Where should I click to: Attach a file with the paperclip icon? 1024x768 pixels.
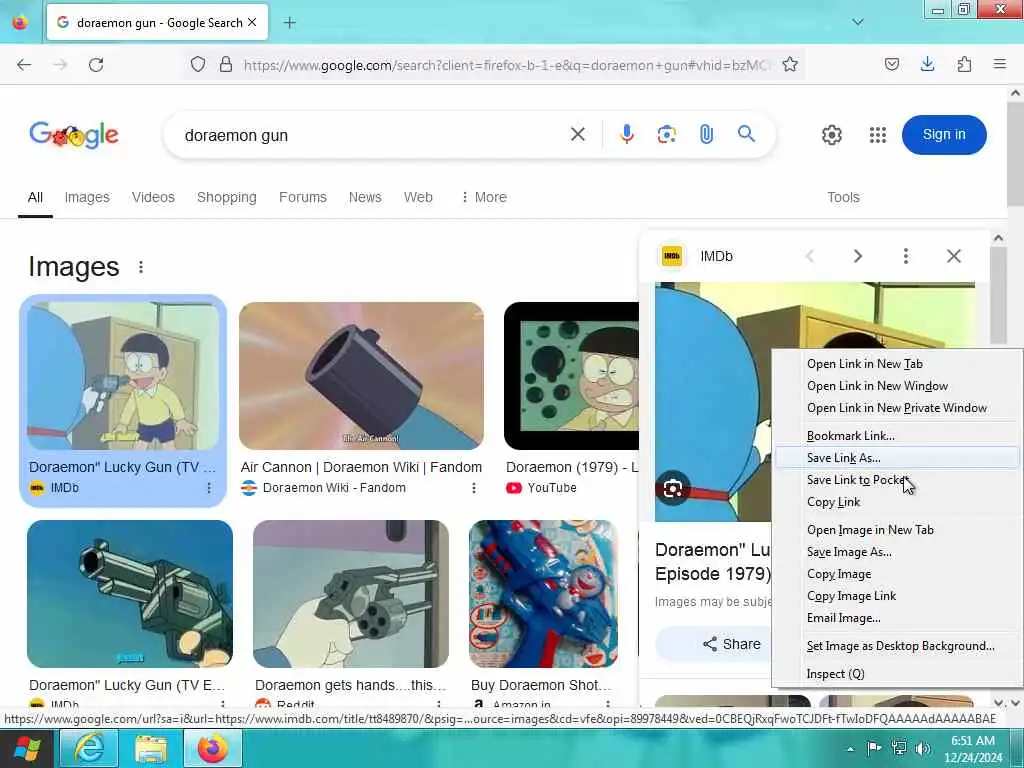click(x=706, y=135)
